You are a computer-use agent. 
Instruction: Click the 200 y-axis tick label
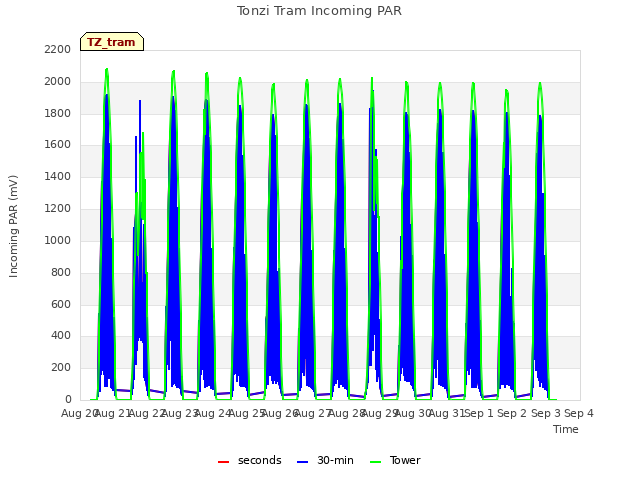coord(61,367)
